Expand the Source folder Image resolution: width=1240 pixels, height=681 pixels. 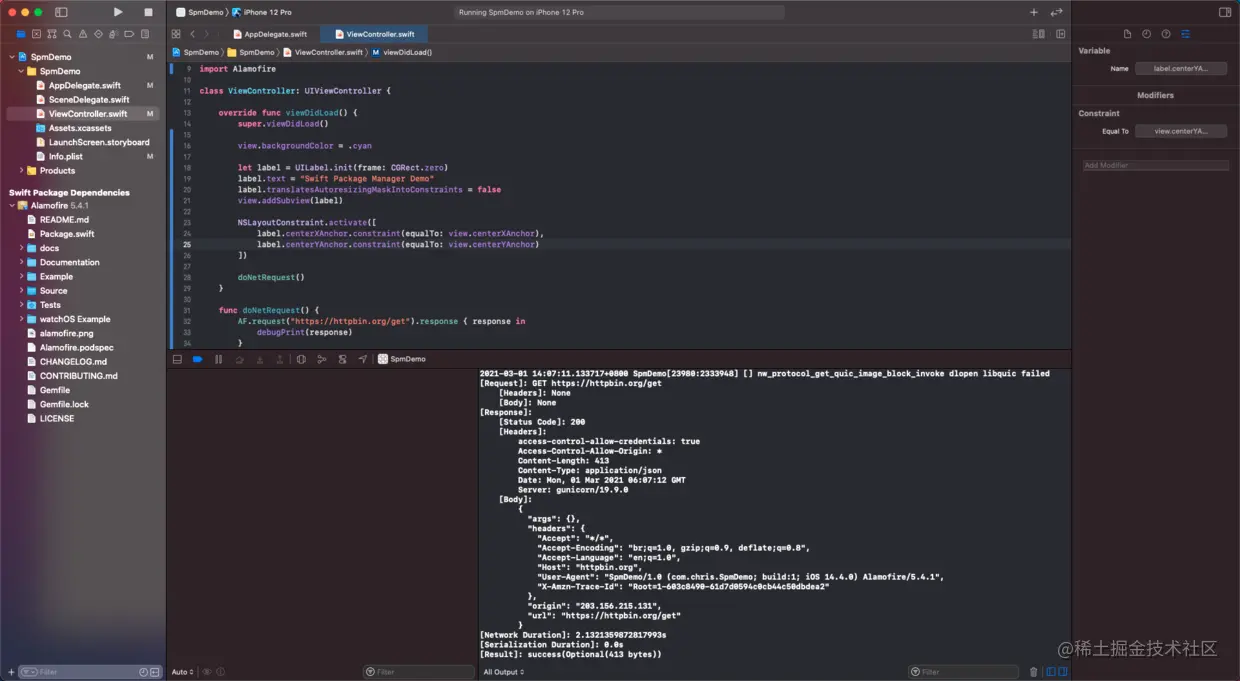pos(21,290)
